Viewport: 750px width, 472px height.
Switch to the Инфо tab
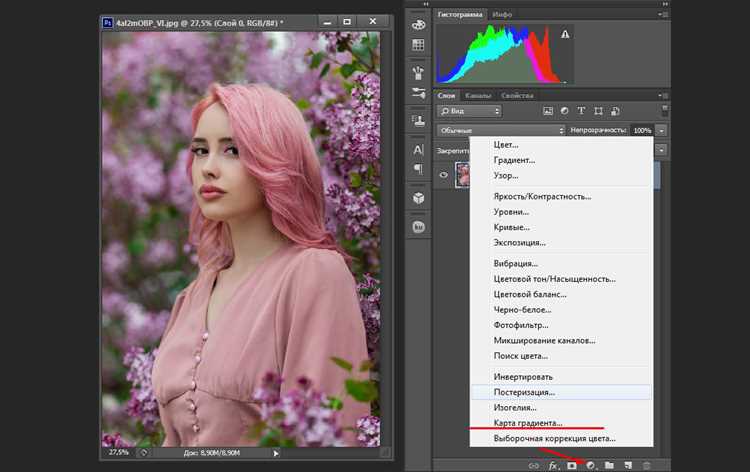click(x=502, y=14)
